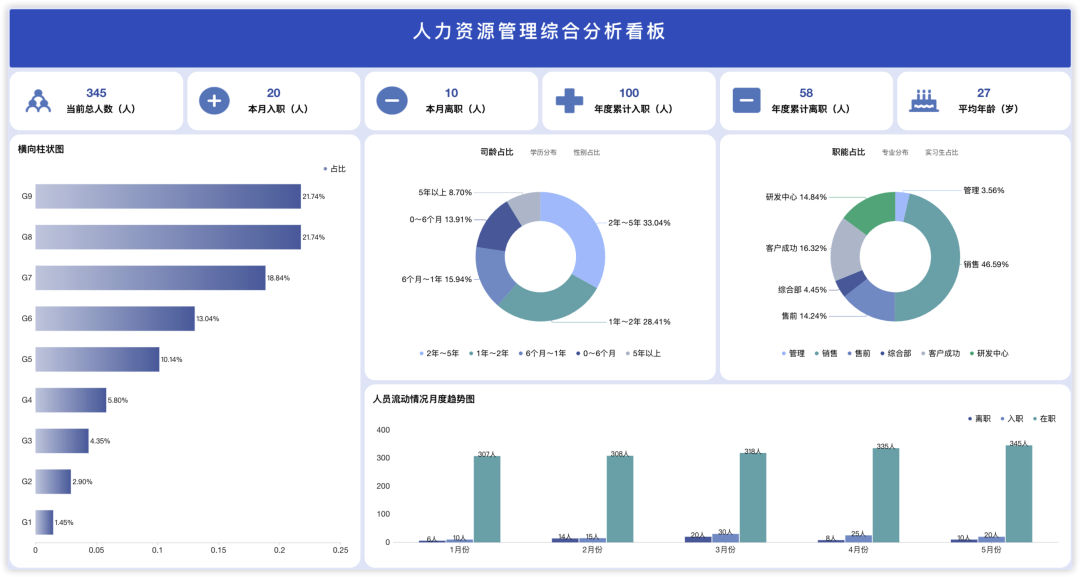The height and width of the screenshot is (577, 1080).
Task: Click the G3 bar labeled 4.35%
Action: pos(62,441)
